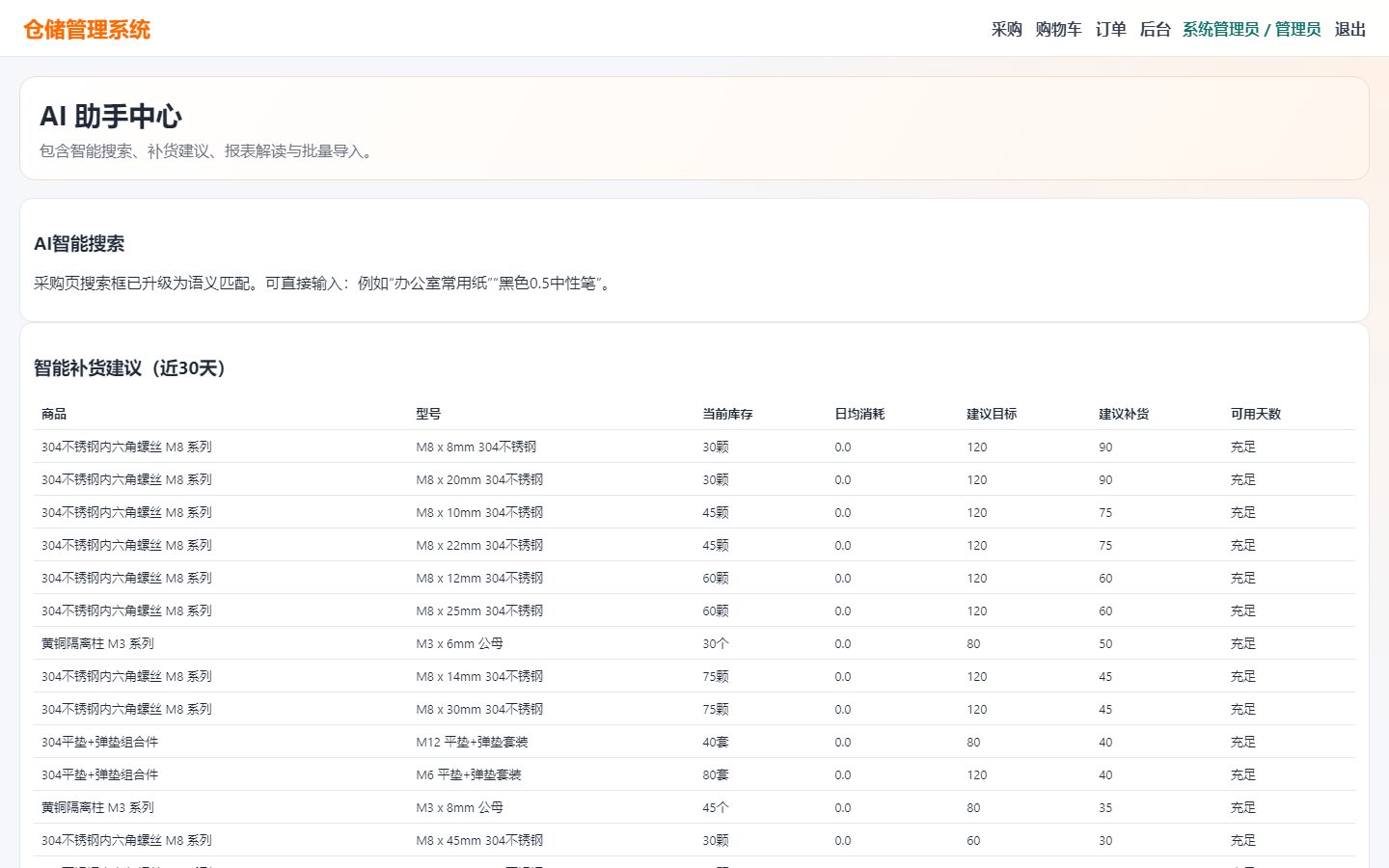Select model cell M8 x 8mm 304不锈钢
This screenshot has width=1389, height=868.
pos(477,447)
